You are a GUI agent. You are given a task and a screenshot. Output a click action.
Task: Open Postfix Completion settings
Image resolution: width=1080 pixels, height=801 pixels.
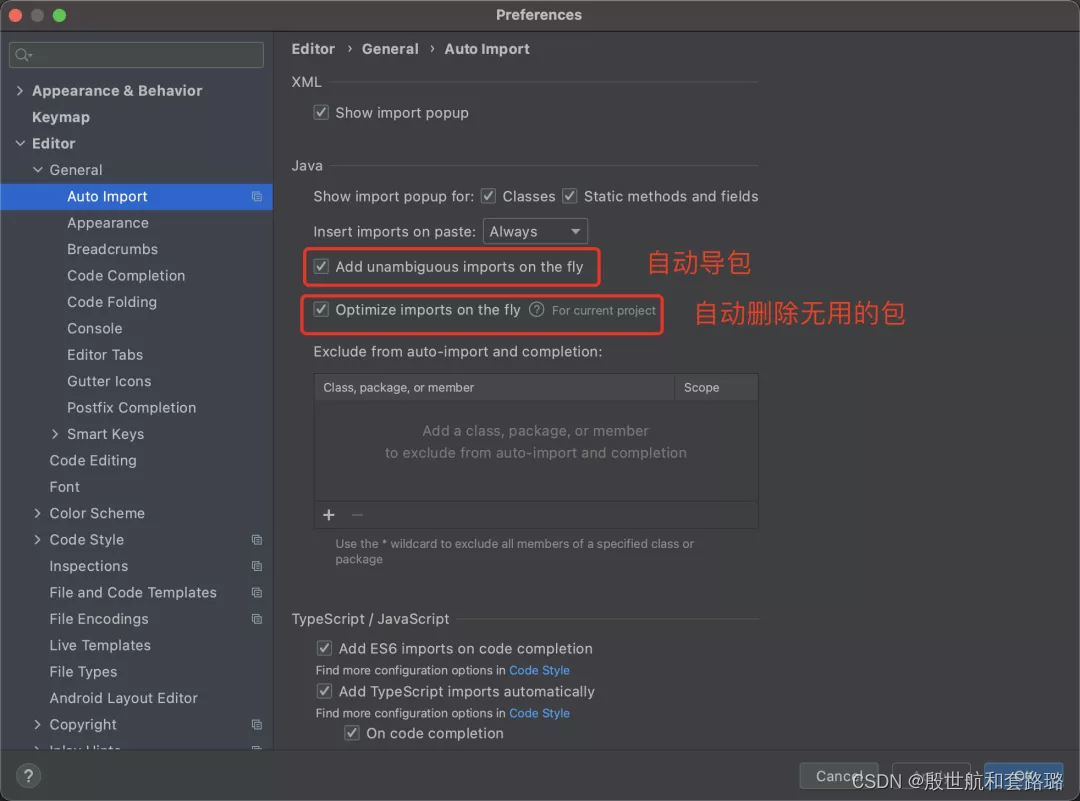(132, 408)
